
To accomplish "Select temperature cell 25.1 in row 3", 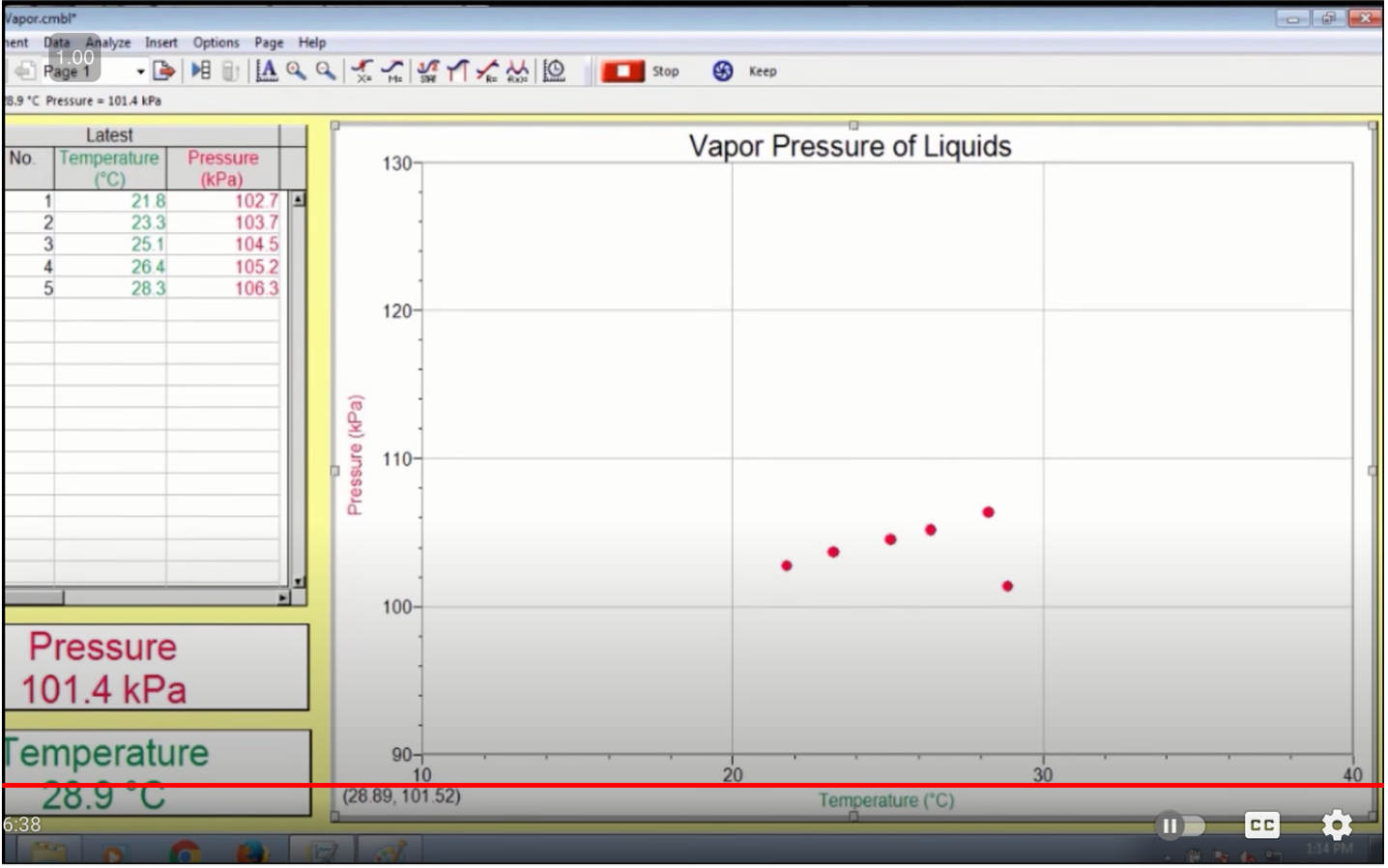I will coord(110,245).
